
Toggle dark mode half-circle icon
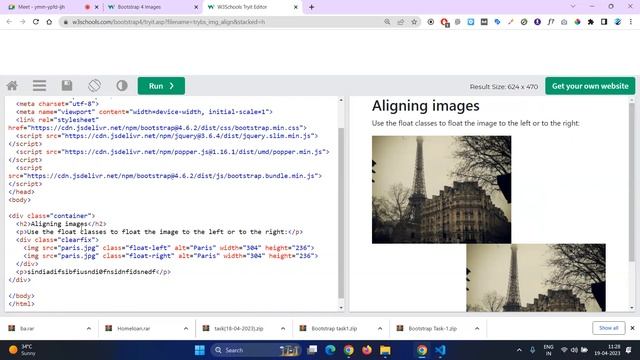pos(122,86)
